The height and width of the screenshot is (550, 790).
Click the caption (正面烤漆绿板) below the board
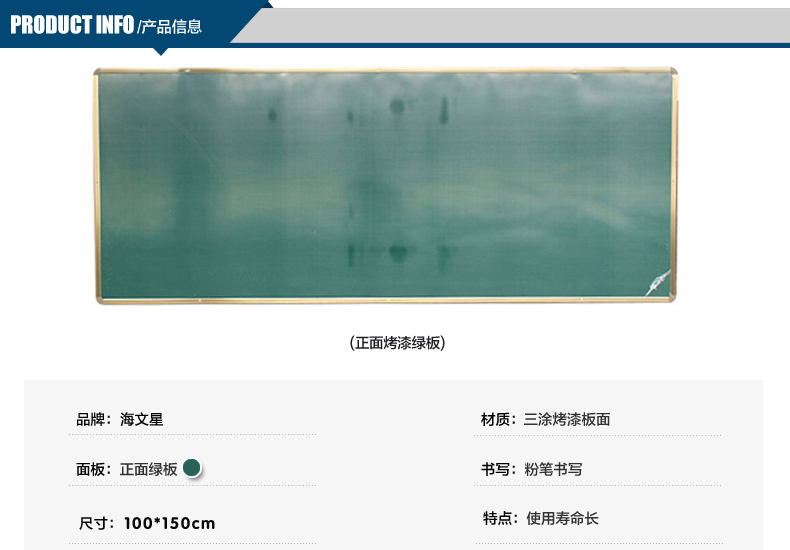tap(397, 342)
